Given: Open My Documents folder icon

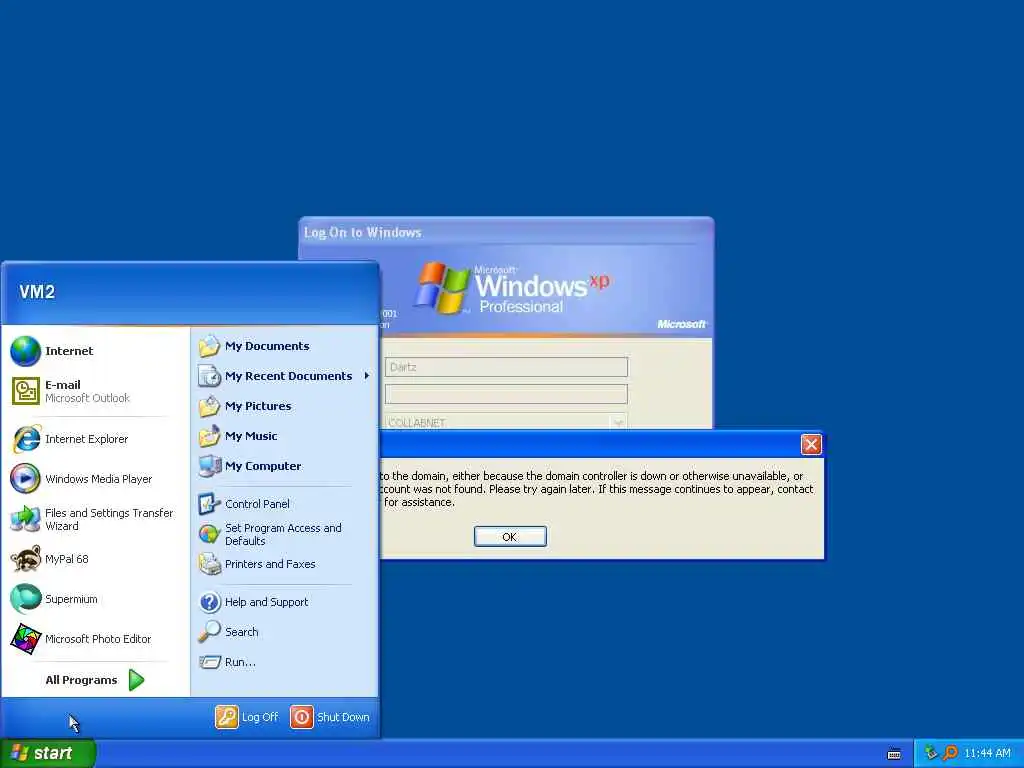Looking at the screenshot, I should [x=209, y=346].
